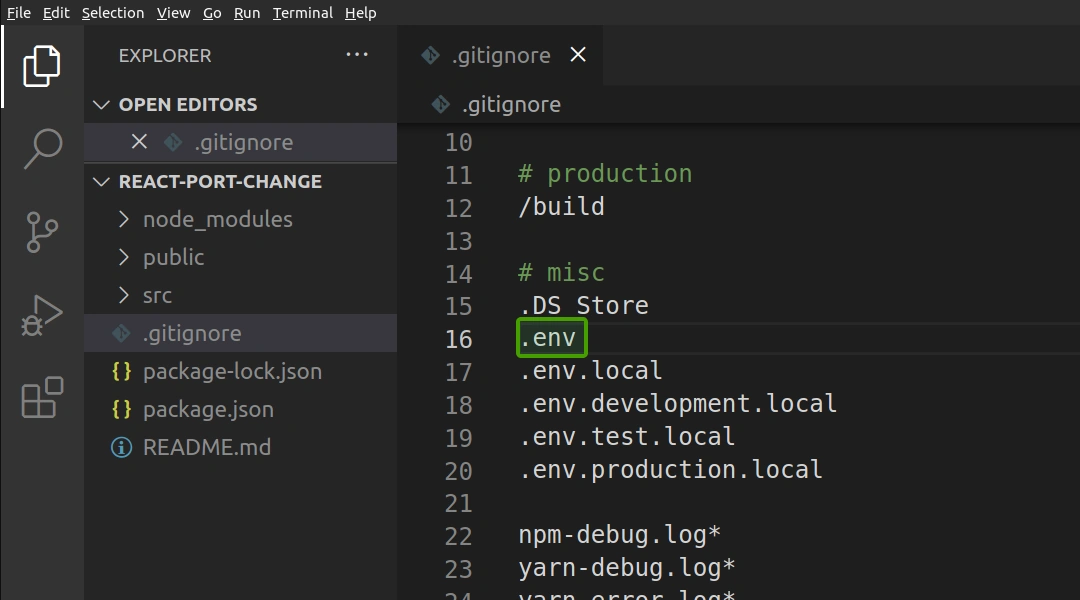This screenshot has height=600, width=1080.
Task: Place cursor on '# production' comment line
Action: (x=605, y=174)
